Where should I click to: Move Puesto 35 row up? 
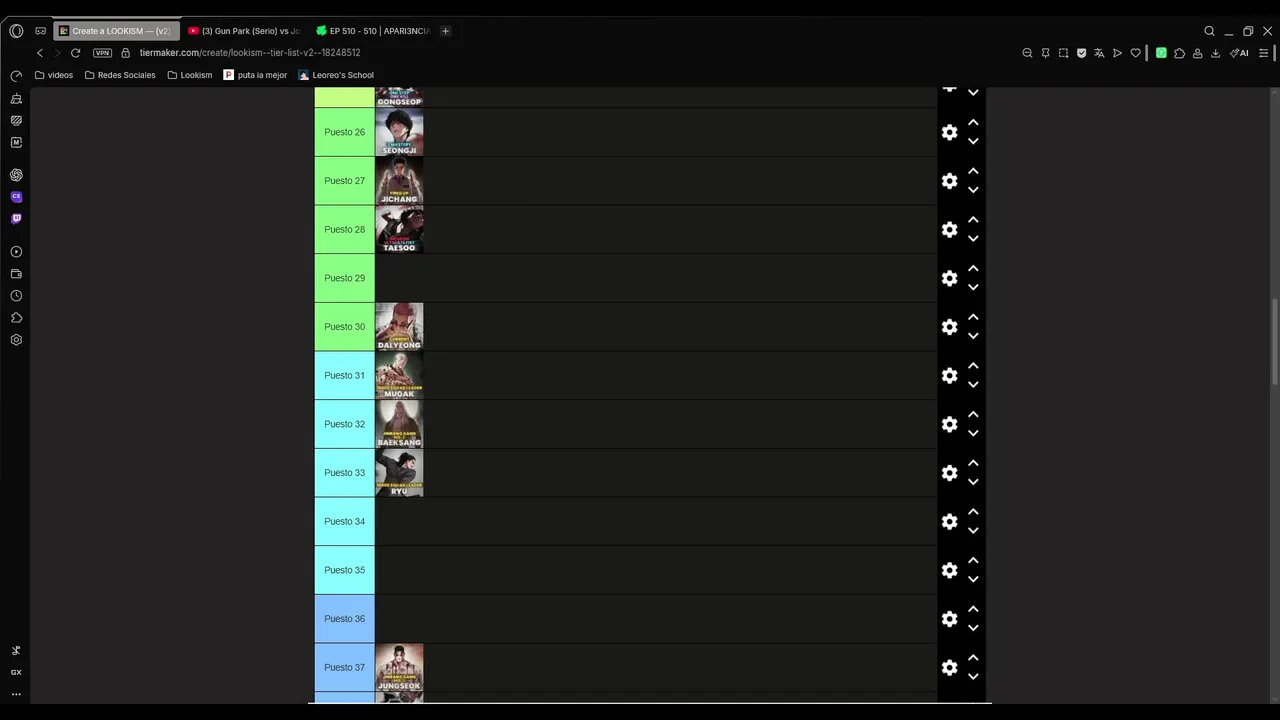coord(973,560)
